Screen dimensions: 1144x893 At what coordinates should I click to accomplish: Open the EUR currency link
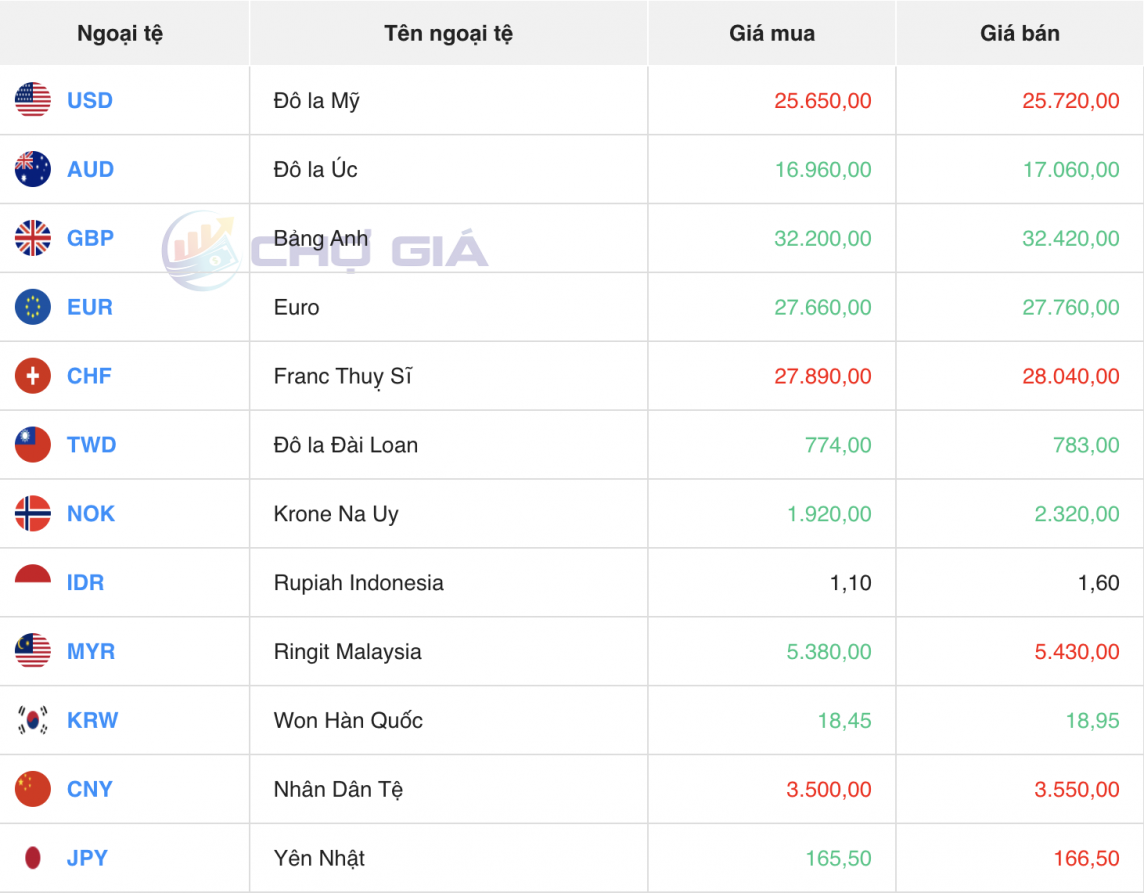tap(90, 307)
